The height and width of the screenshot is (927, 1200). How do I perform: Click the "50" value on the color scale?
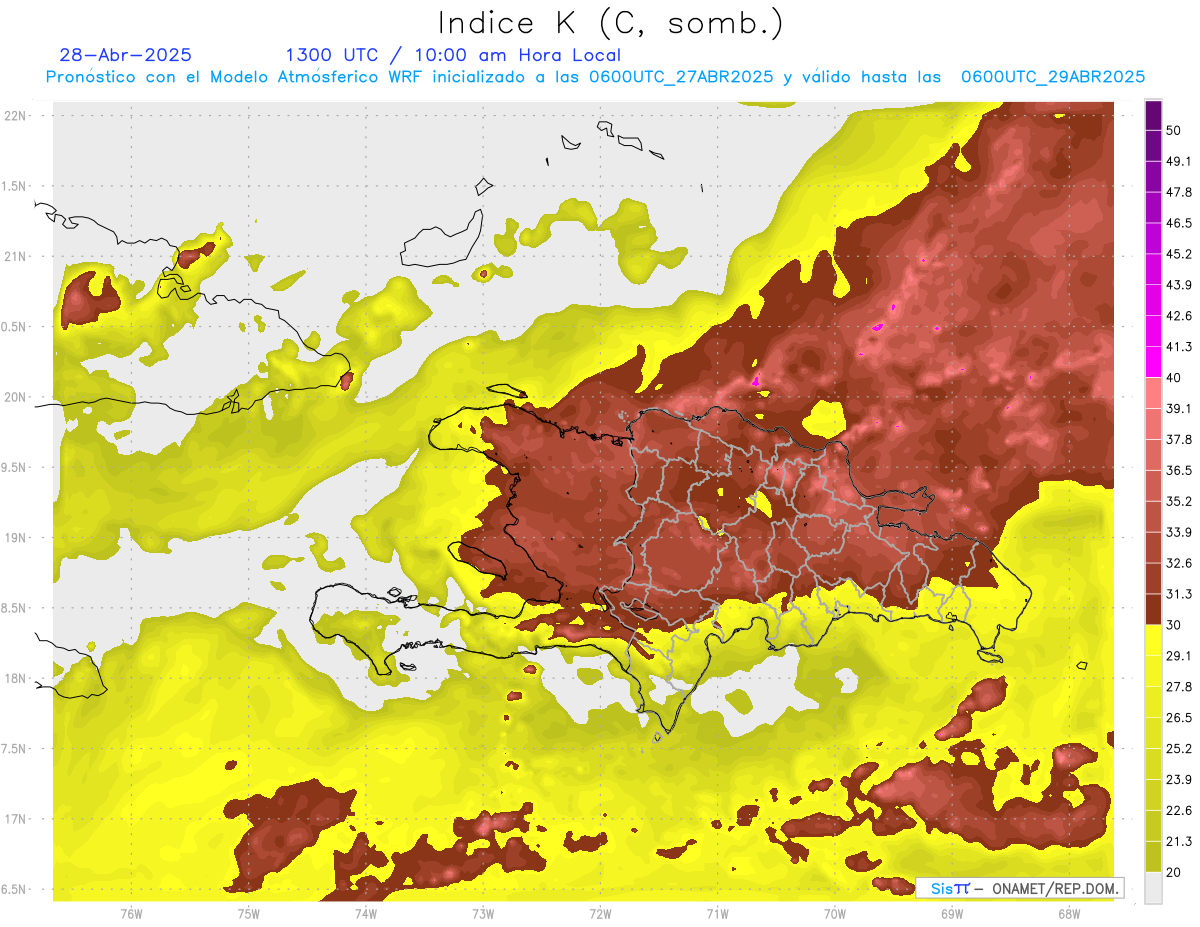coord(1174,130)
